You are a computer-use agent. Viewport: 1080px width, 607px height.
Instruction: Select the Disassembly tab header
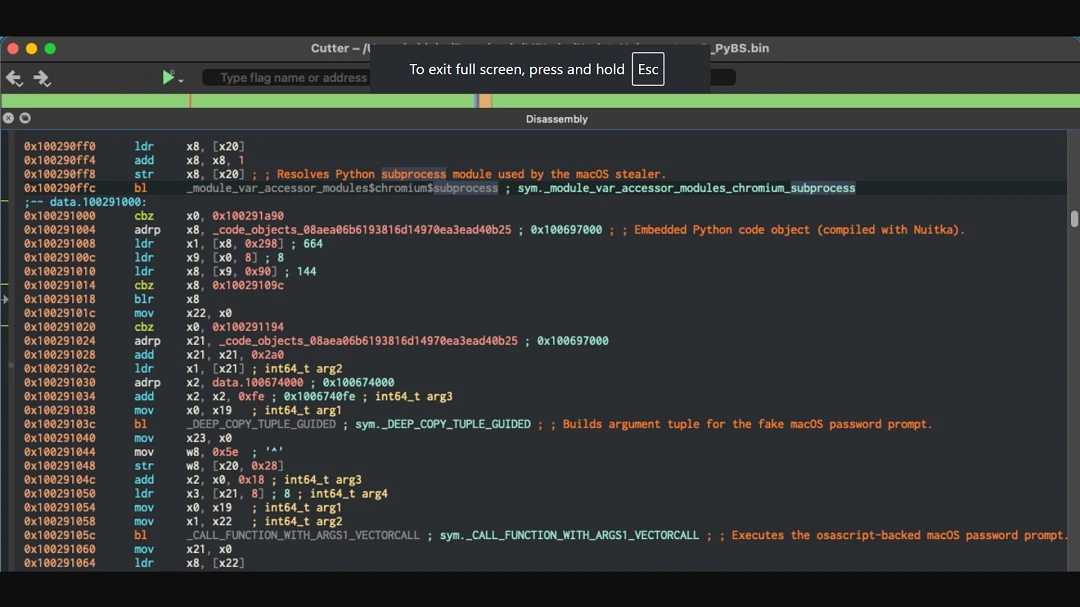[557, 118]
